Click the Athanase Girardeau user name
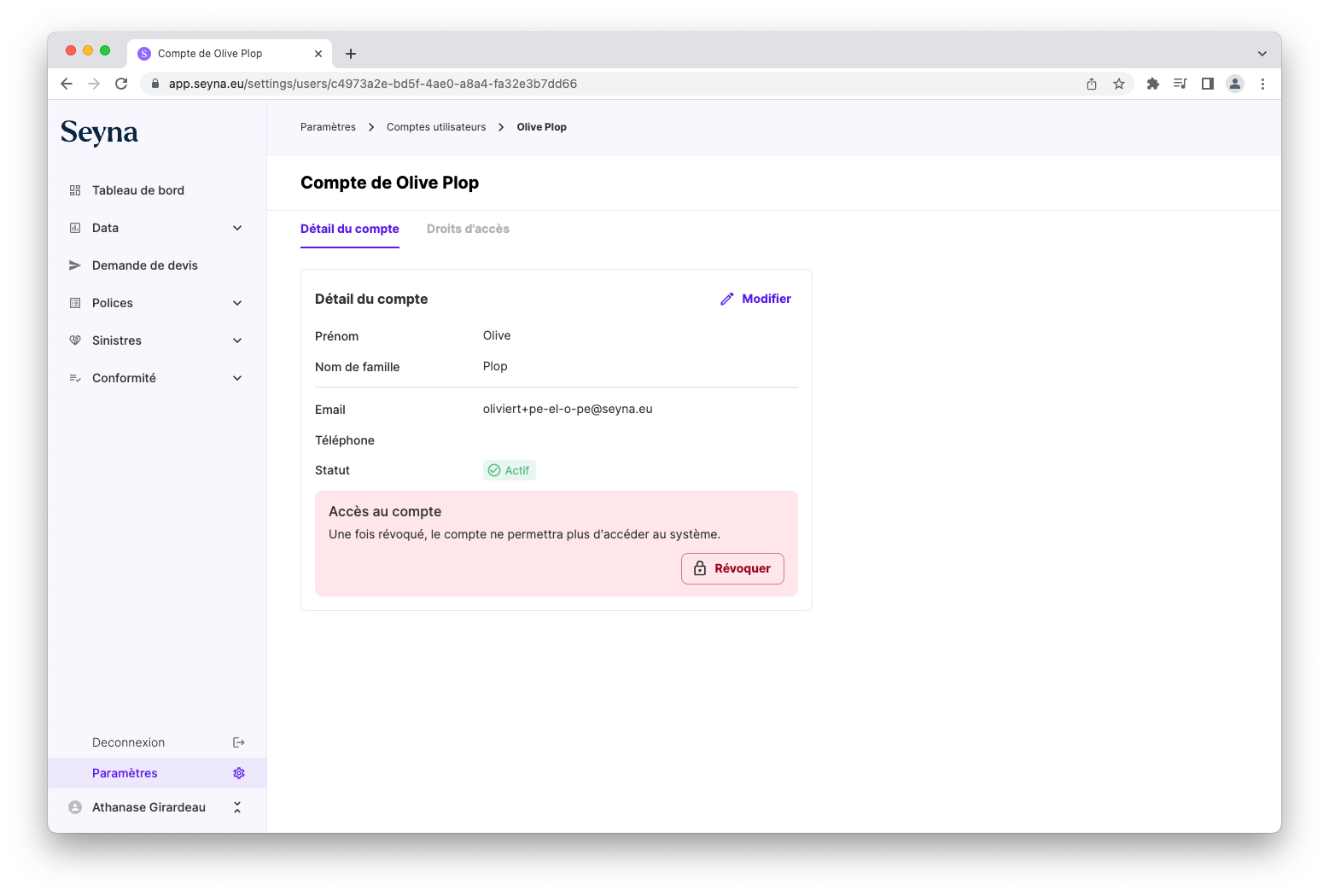The width and height of the screenshot is (1329, 896). 149,807
